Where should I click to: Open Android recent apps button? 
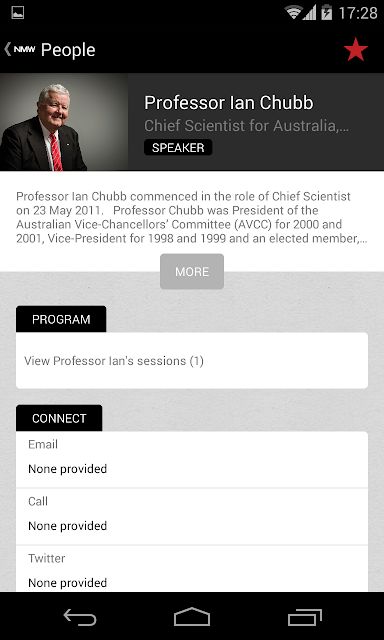click(304, 617)
